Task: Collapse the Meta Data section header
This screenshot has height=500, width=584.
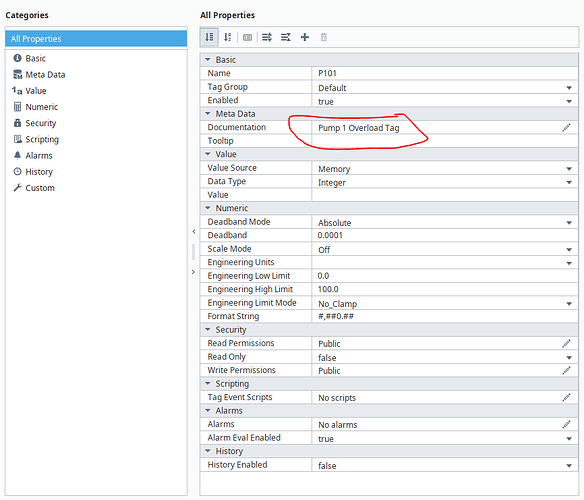Action: 208,114
